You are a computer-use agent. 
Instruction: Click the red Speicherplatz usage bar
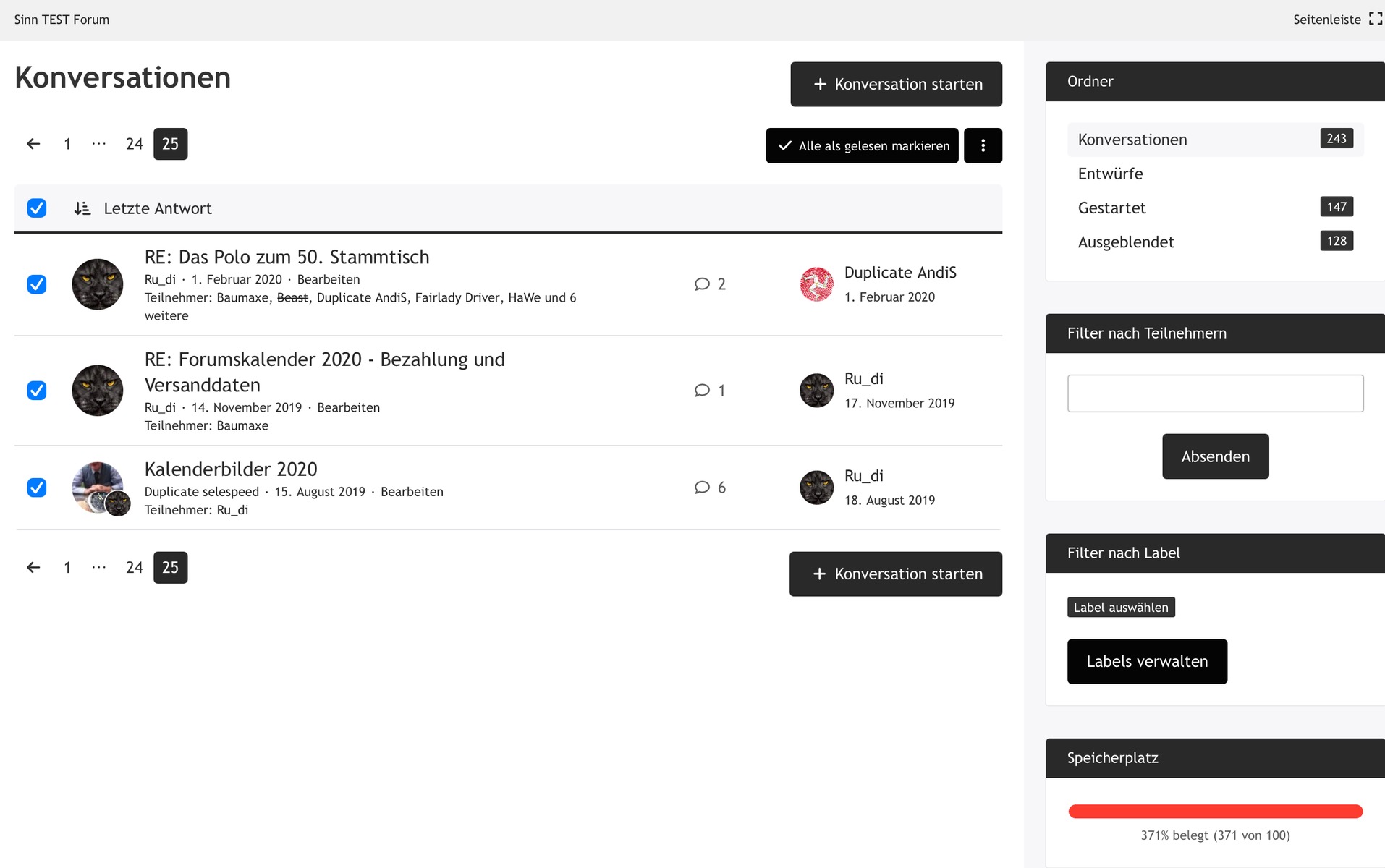(1215, 812)
